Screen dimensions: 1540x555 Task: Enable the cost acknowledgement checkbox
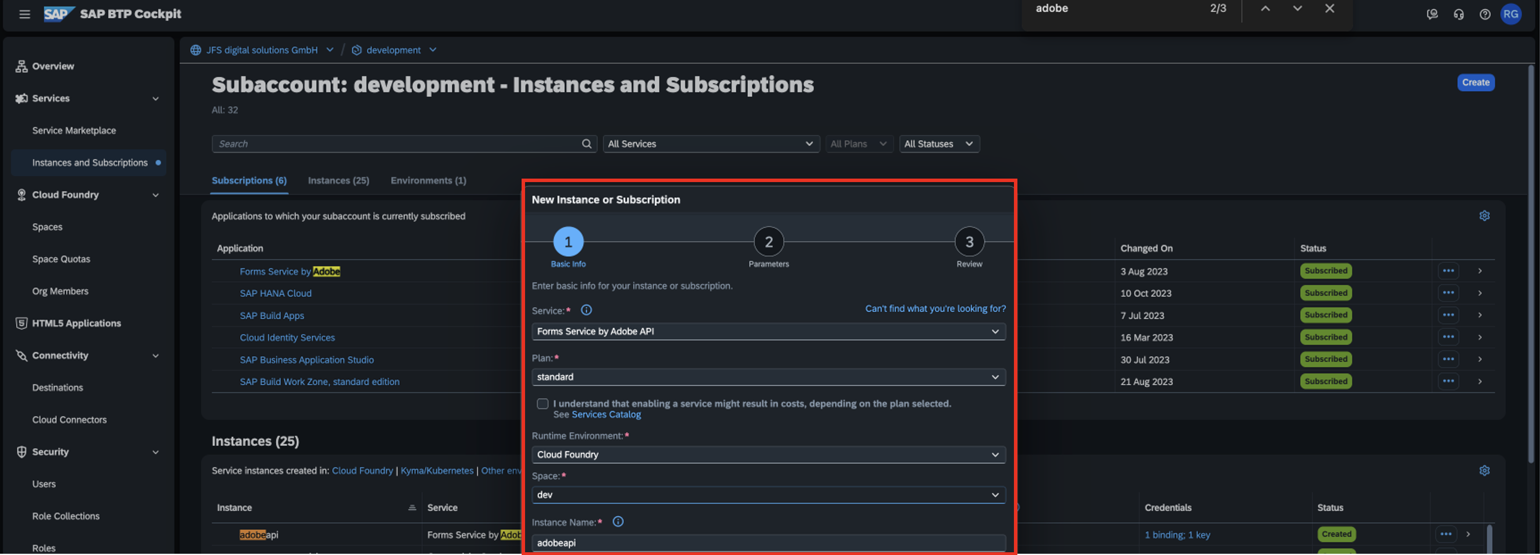542,404
